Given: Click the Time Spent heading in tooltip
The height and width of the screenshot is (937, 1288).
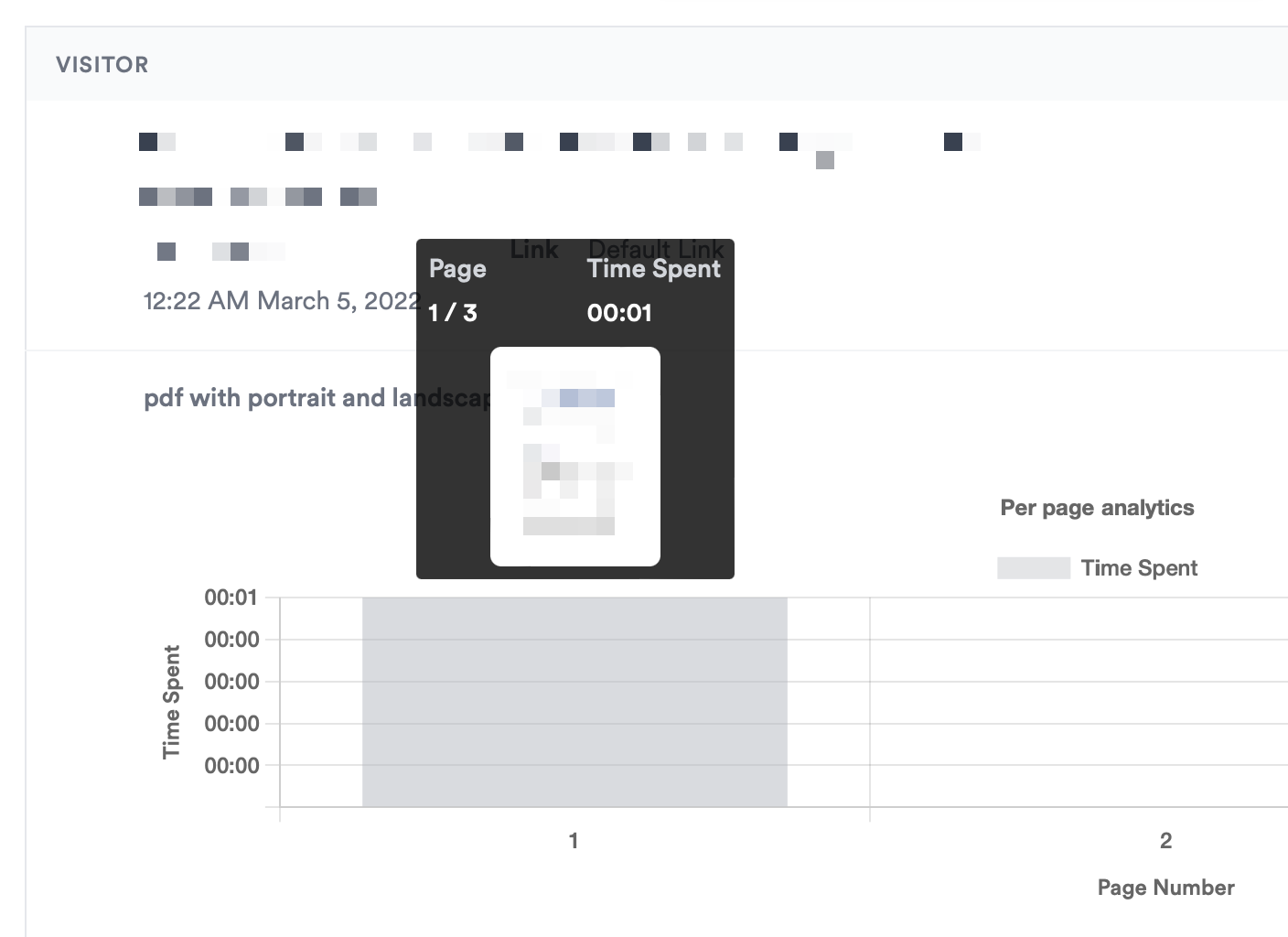Looking at the screenshot, I should coord(654,269).
